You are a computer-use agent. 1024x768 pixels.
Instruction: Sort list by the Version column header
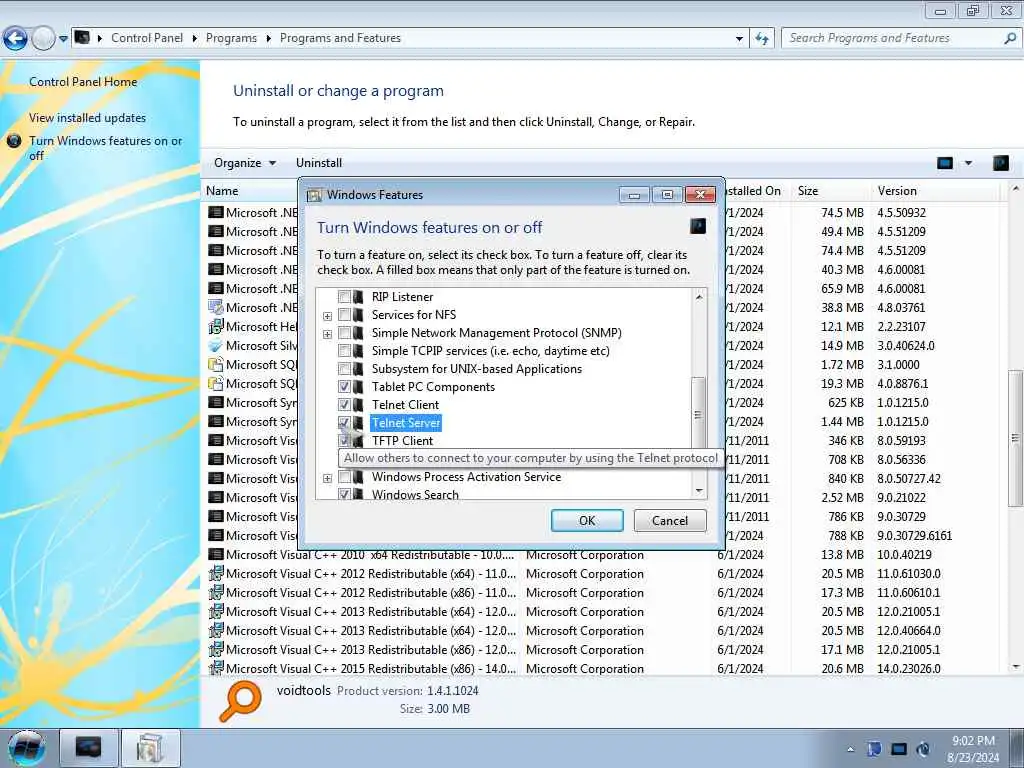[897, 191]
